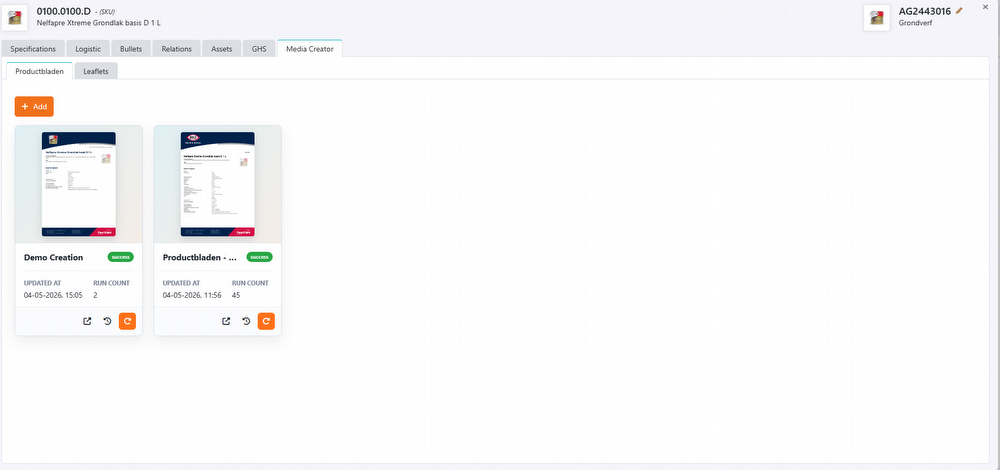Rerun the Productbladen card with orange refresh
1000x470 pixels.
[x=266, y=321]
